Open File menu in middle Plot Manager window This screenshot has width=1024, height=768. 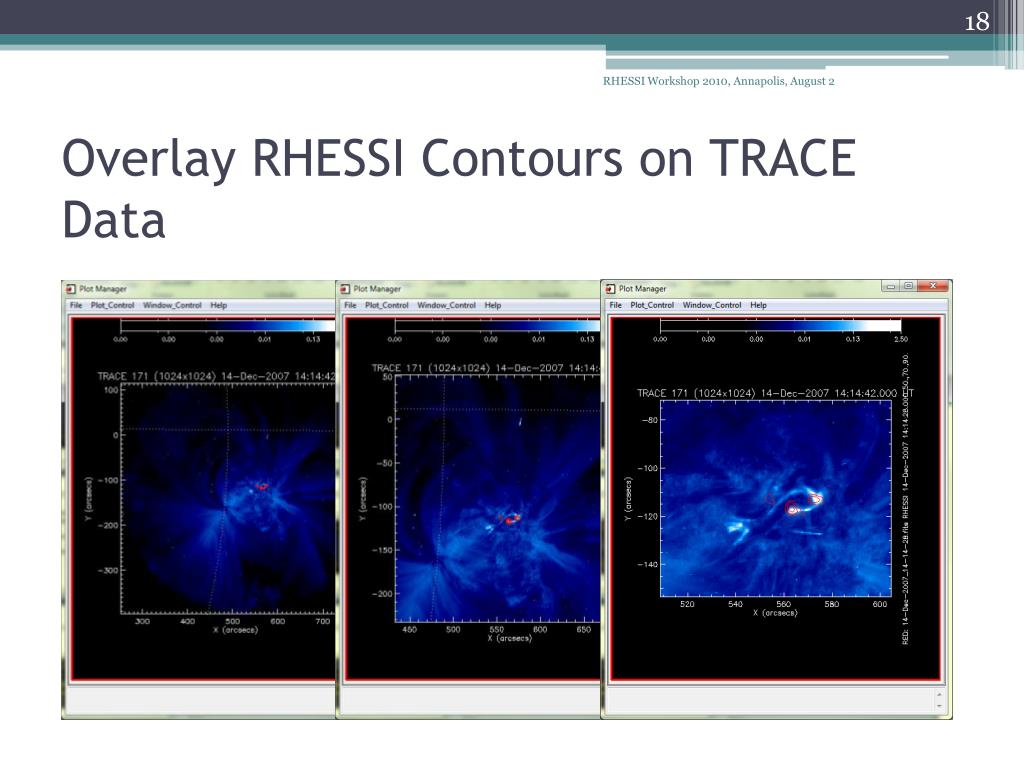[350, 306]
